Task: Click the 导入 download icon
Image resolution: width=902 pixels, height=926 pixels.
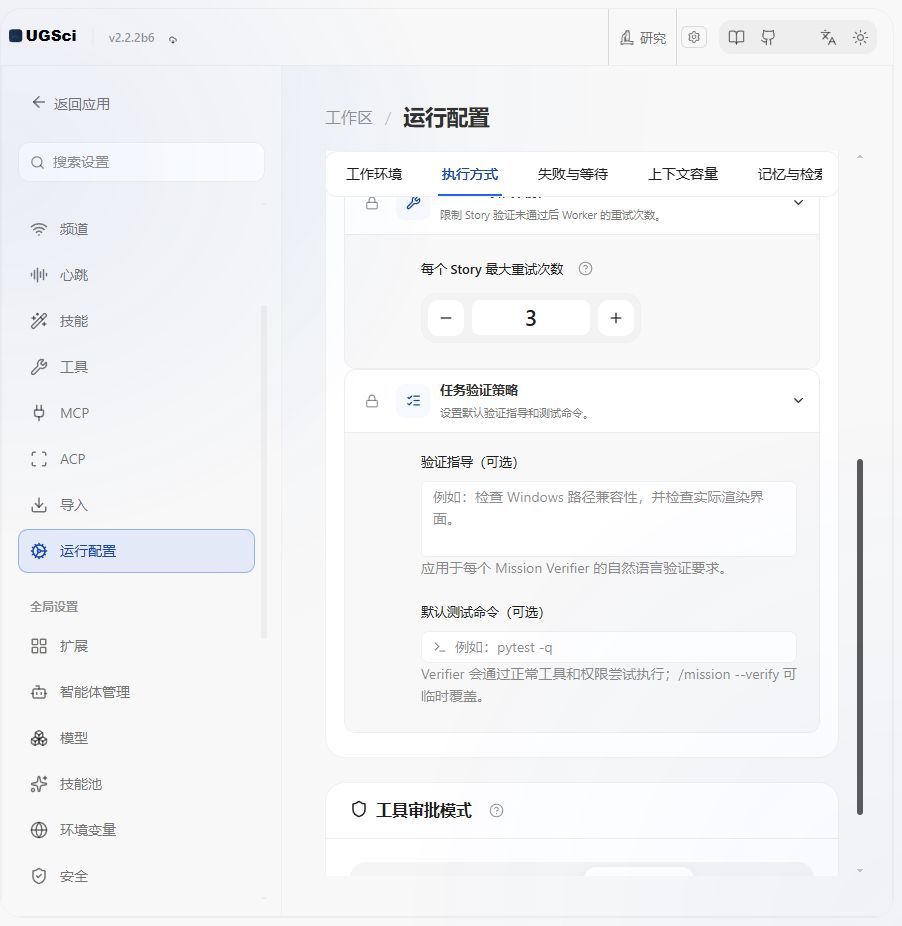Action: click(x=39, y=505)
